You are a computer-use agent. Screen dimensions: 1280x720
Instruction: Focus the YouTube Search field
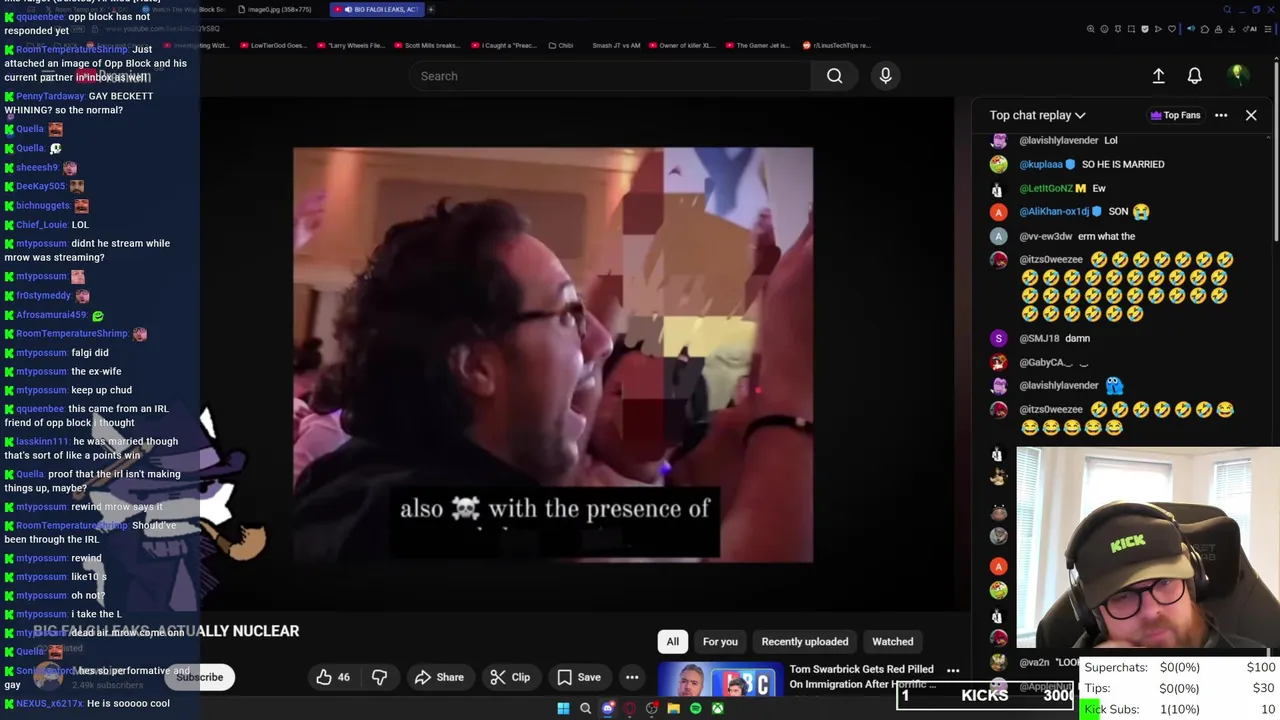click(609, 76)
